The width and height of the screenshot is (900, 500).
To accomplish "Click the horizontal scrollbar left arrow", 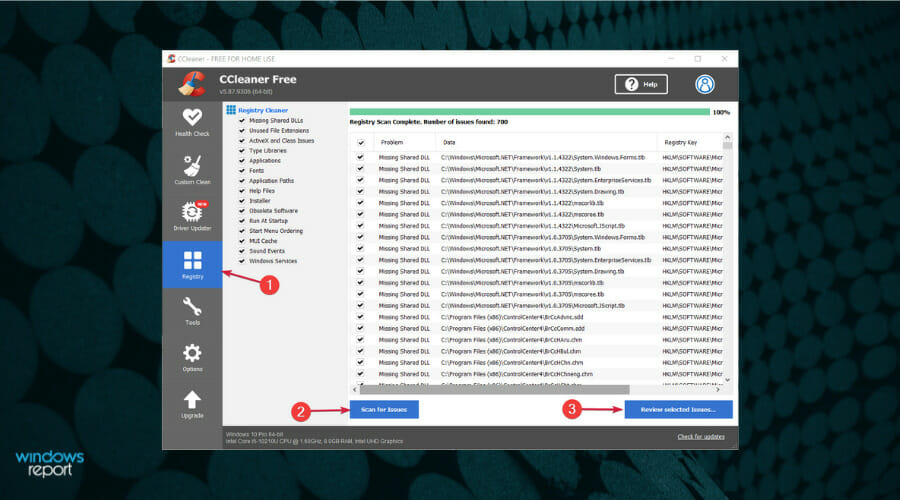I will [x=354, y=389].
